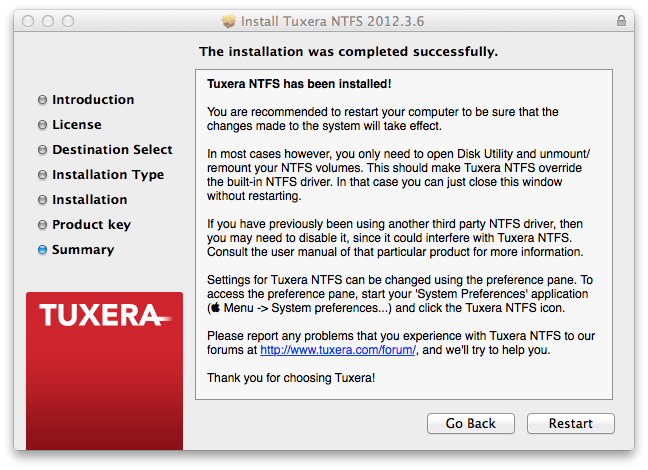
Task: Click the 'Thank you for choosing Tuxera!' text
Action: (290, 378)
